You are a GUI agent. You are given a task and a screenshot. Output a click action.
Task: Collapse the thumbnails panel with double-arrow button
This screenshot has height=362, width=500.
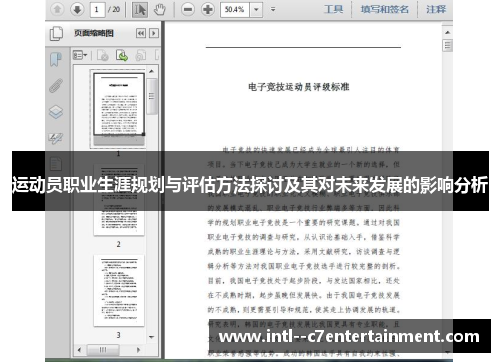point(141,33)
